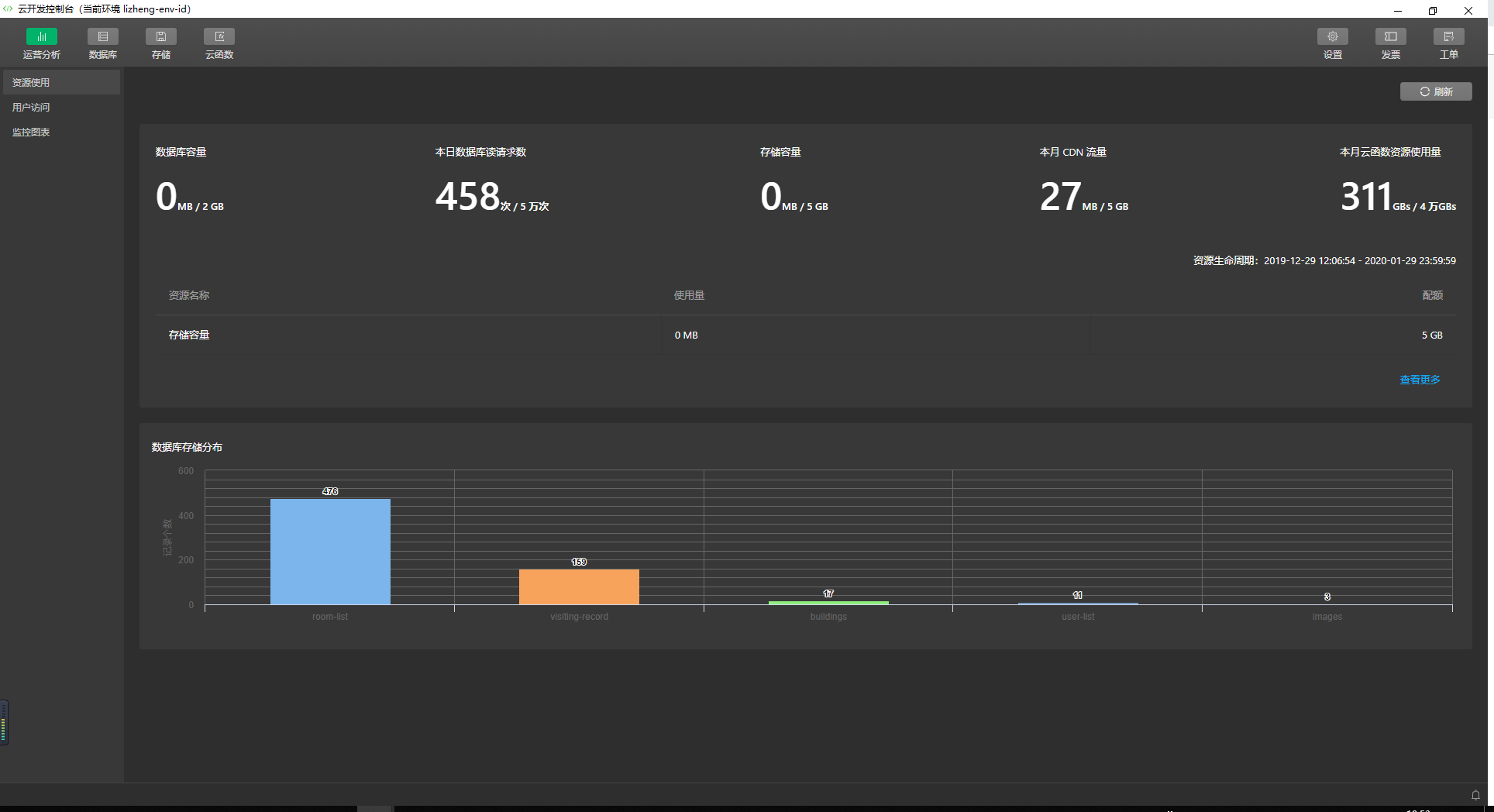Click the 本月 CDN 流量 label

(1073, 152)
